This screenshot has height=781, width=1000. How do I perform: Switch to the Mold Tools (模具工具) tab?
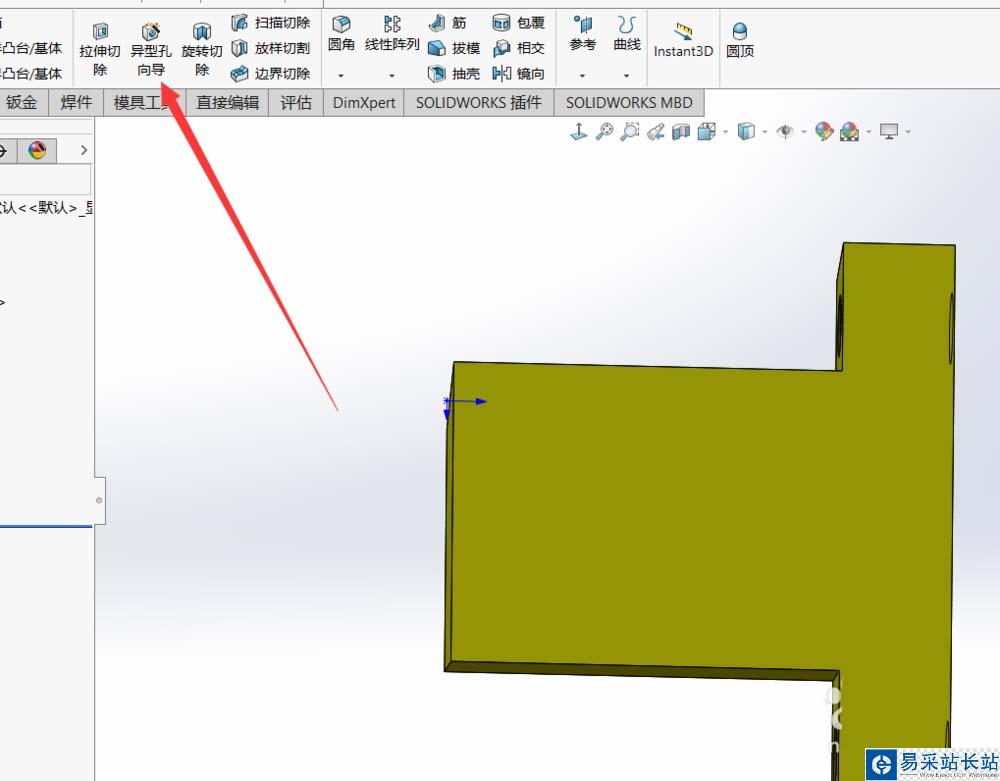coord(145,103)
